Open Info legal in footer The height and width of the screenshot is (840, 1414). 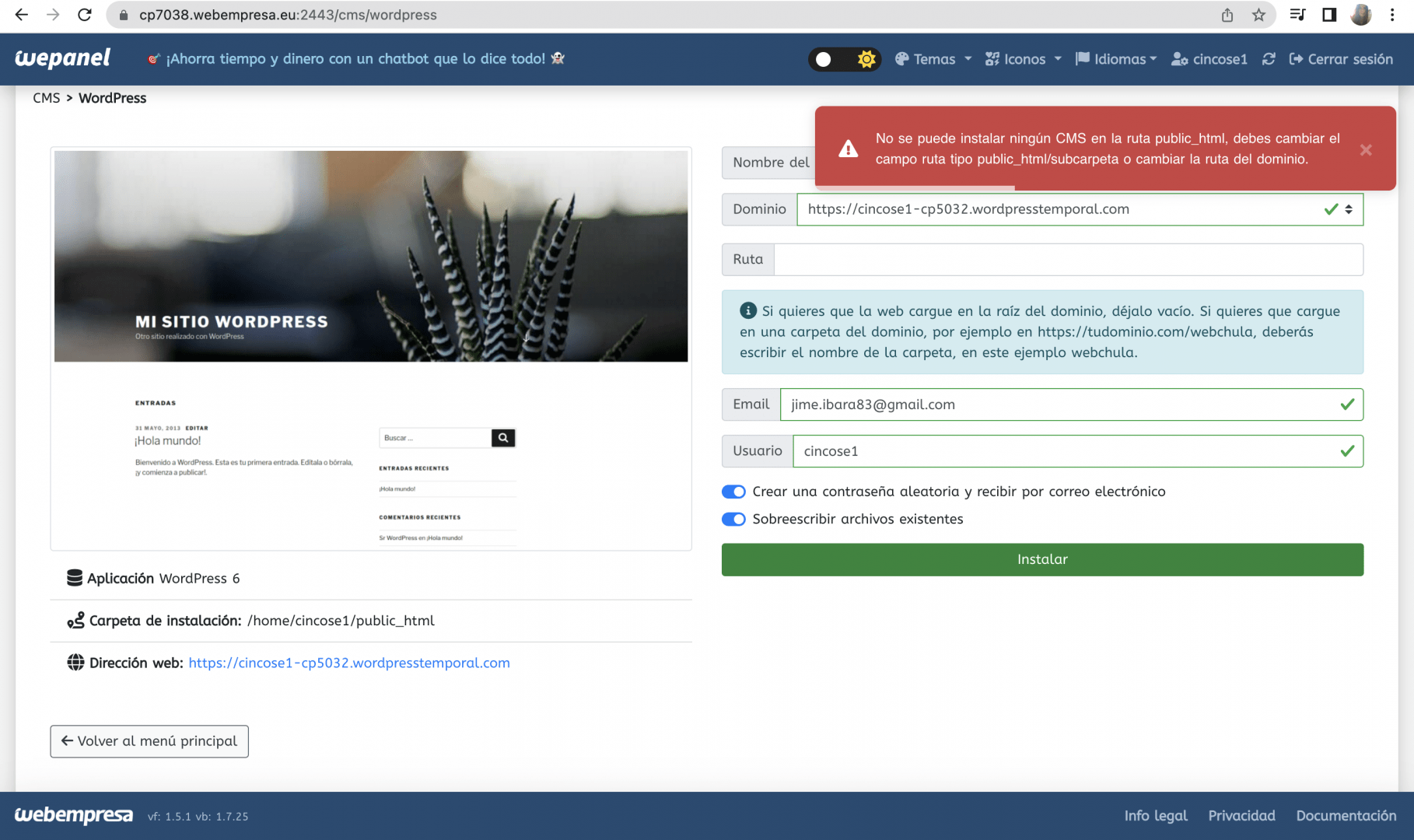coord(1156,815)
